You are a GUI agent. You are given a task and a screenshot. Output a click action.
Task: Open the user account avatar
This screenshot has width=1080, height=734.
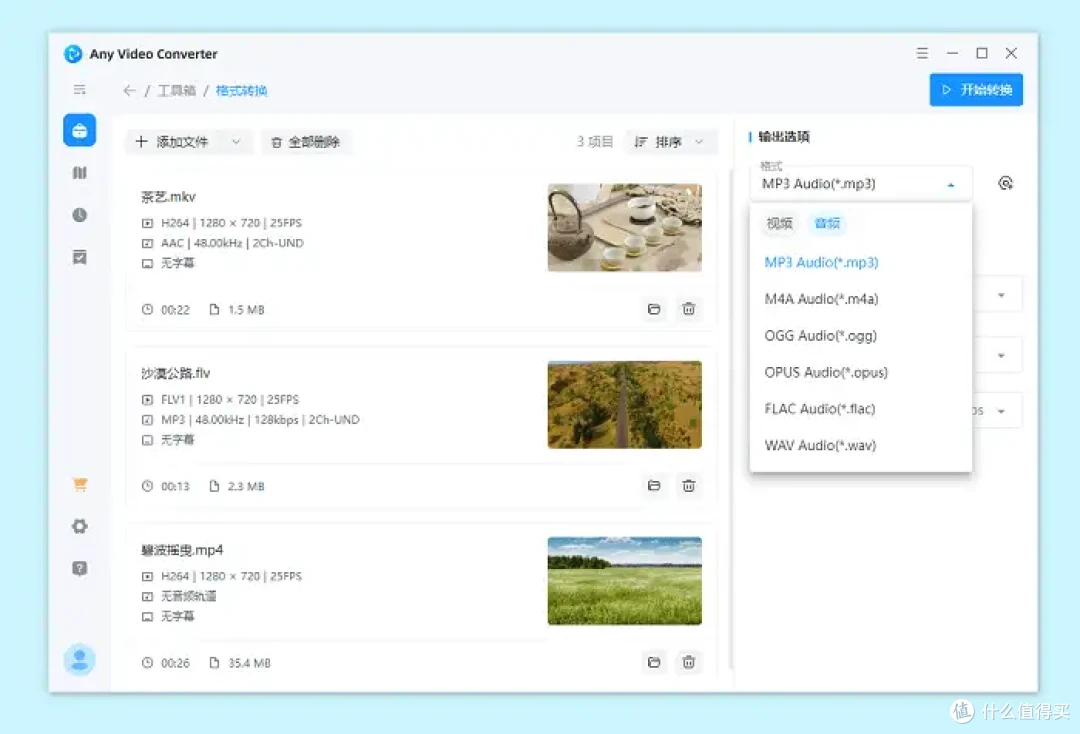pos(80,660)
